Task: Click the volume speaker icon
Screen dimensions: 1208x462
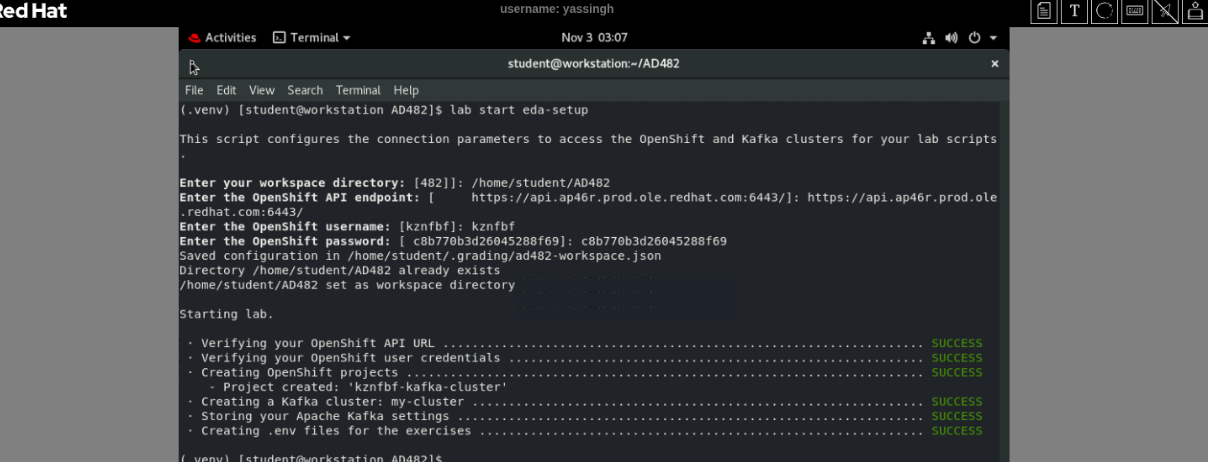Action: coord(951,38)
